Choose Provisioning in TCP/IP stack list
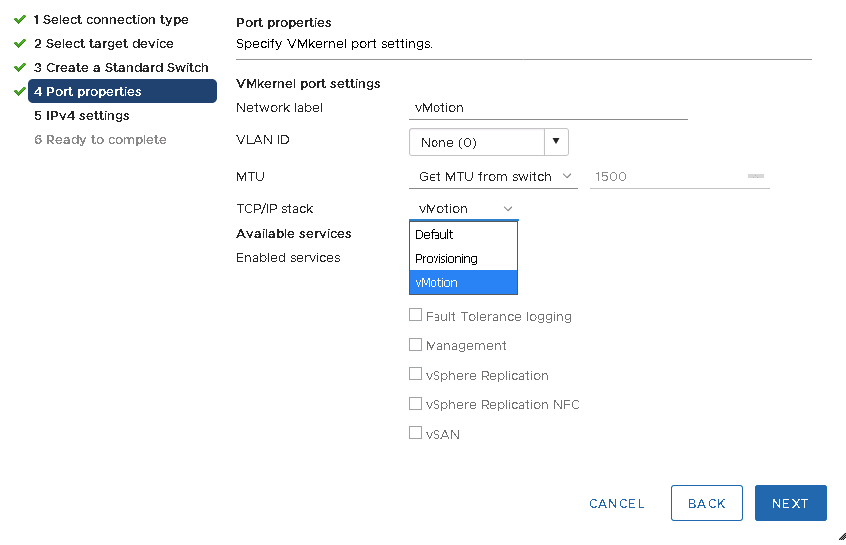Screen dimensions: 846x545 (x=463, y=258)
